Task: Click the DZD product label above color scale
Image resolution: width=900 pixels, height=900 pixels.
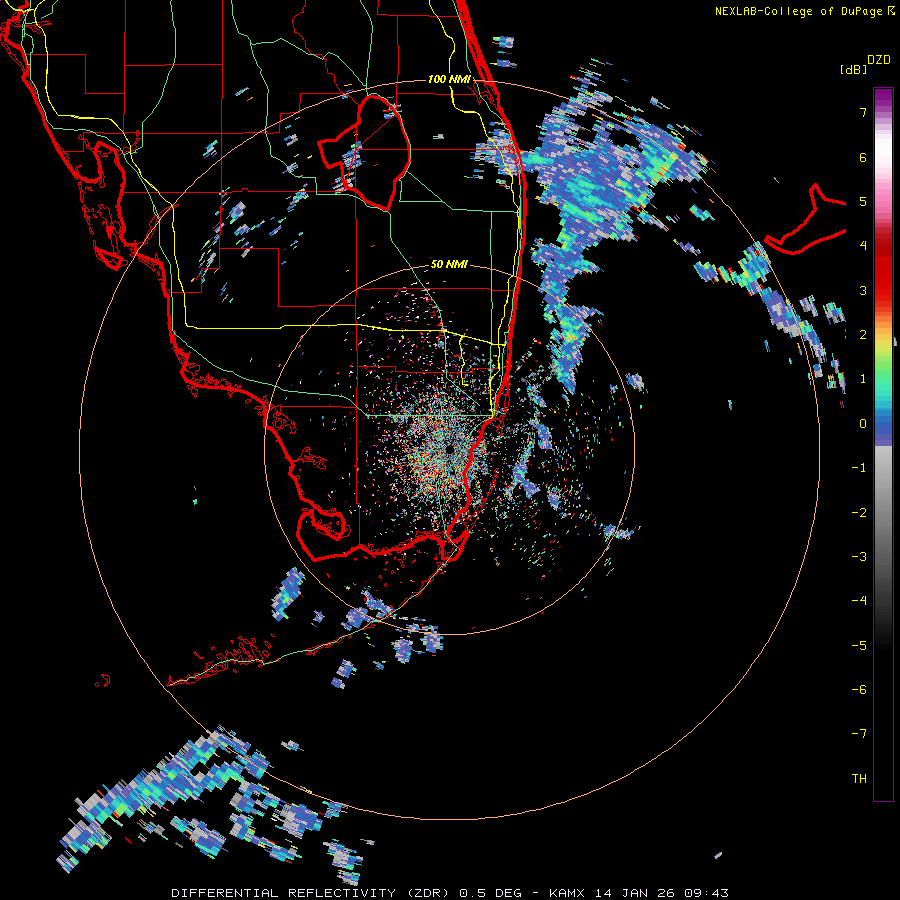Action: click(x=879, y=60)
